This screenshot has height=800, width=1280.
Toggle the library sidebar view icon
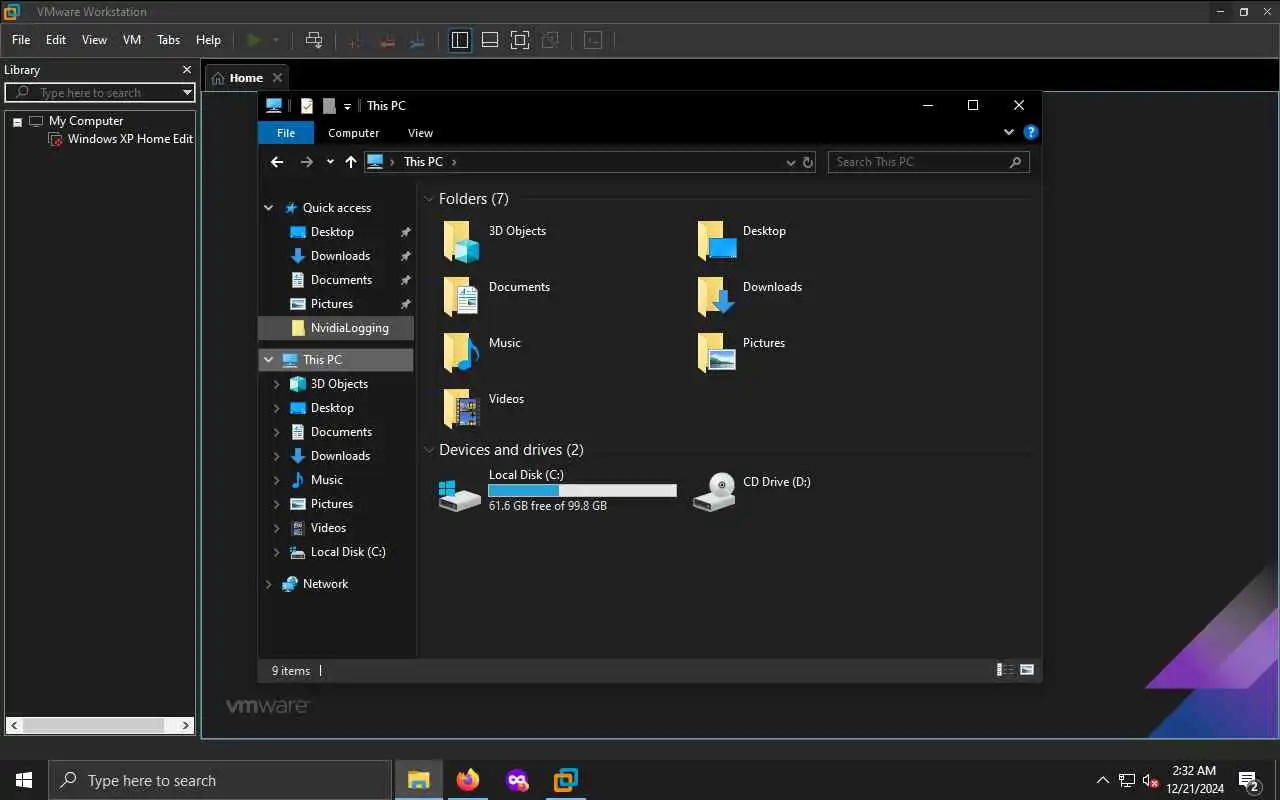click(x=459, y=40)
